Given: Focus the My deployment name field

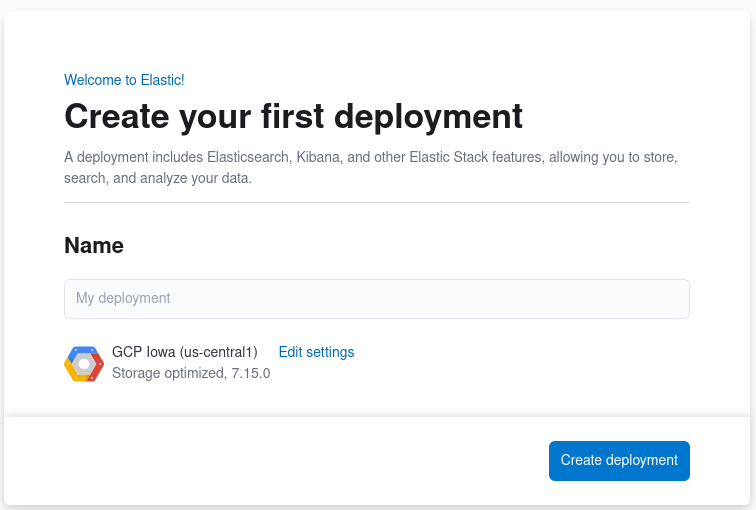Looking at the screenshot, I should coord(377,299).
